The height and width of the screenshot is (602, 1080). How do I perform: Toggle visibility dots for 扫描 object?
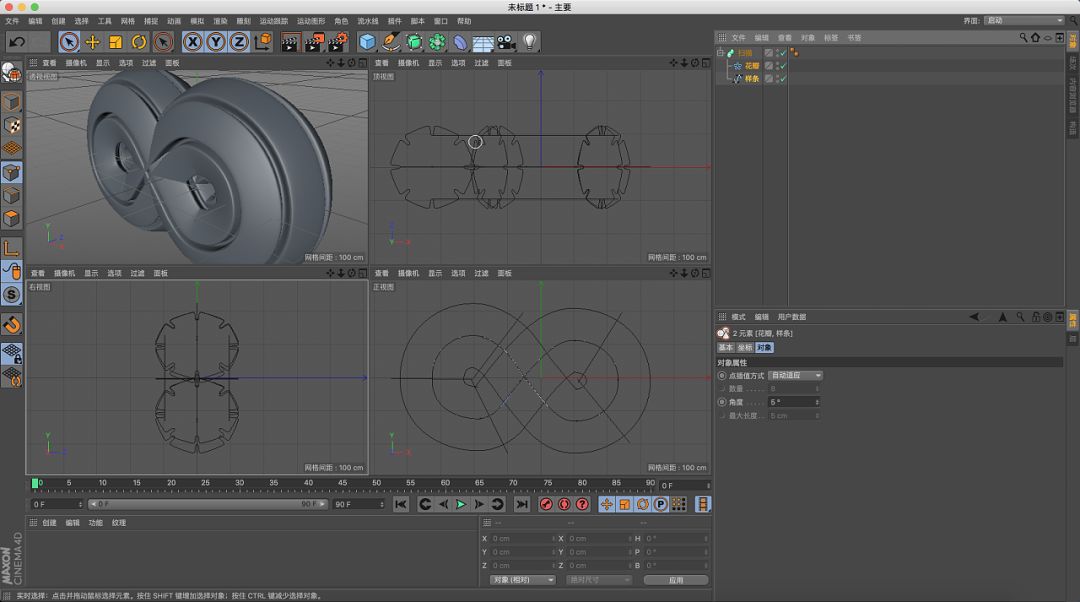coord(777,53)
